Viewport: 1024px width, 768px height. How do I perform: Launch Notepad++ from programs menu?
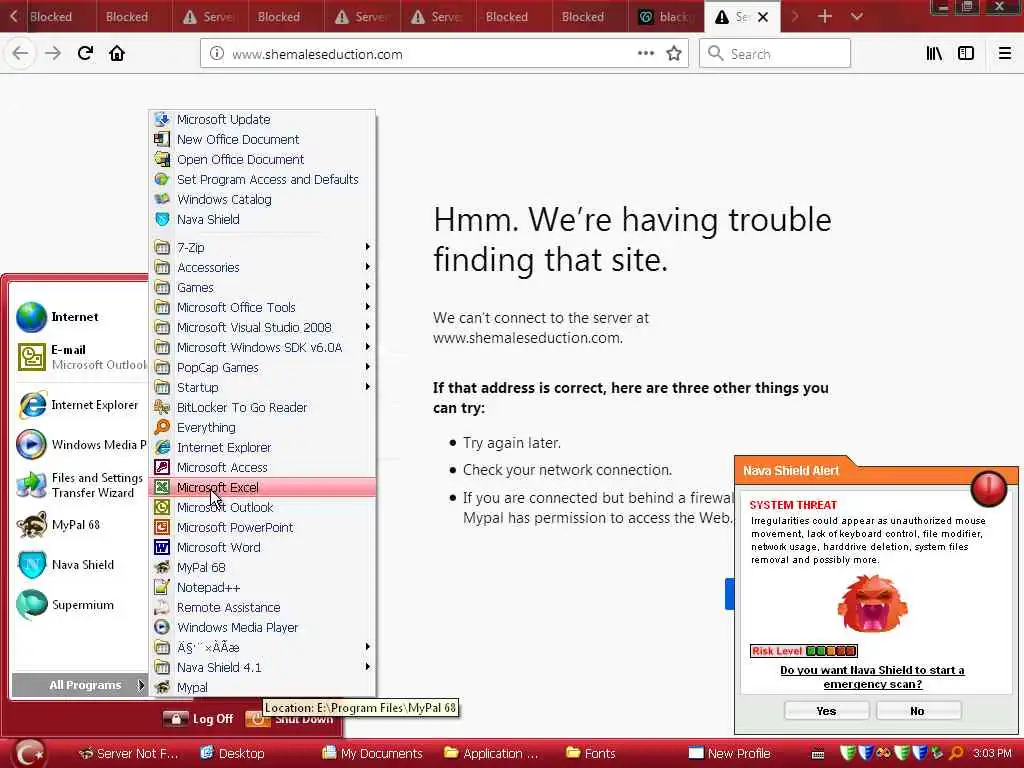(x=263, y=587)
